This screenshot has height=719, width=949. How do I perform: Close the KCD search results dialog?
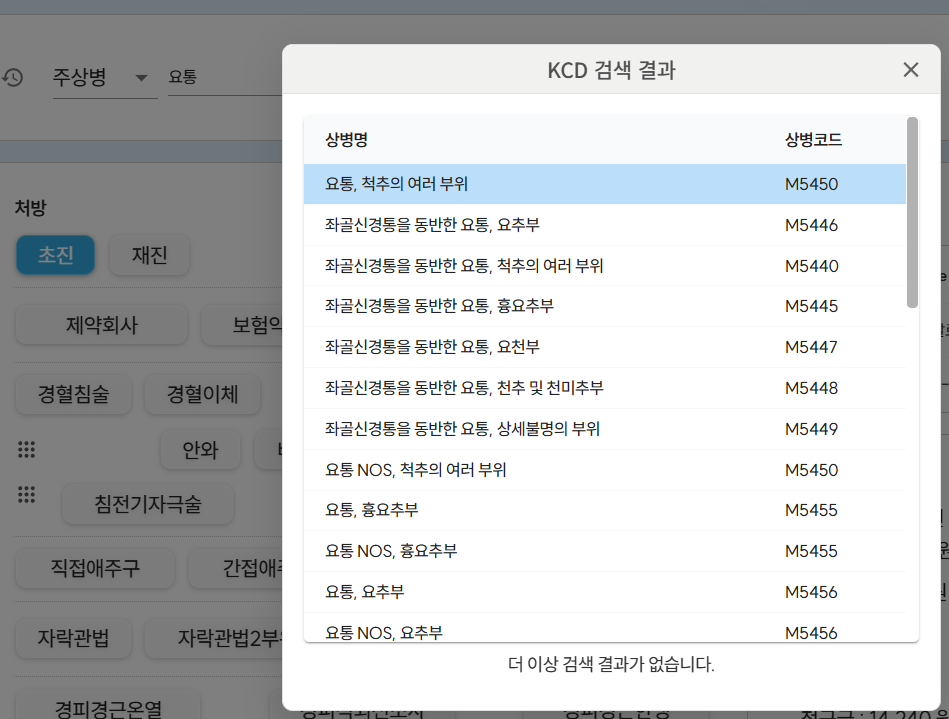click(910, 70)
